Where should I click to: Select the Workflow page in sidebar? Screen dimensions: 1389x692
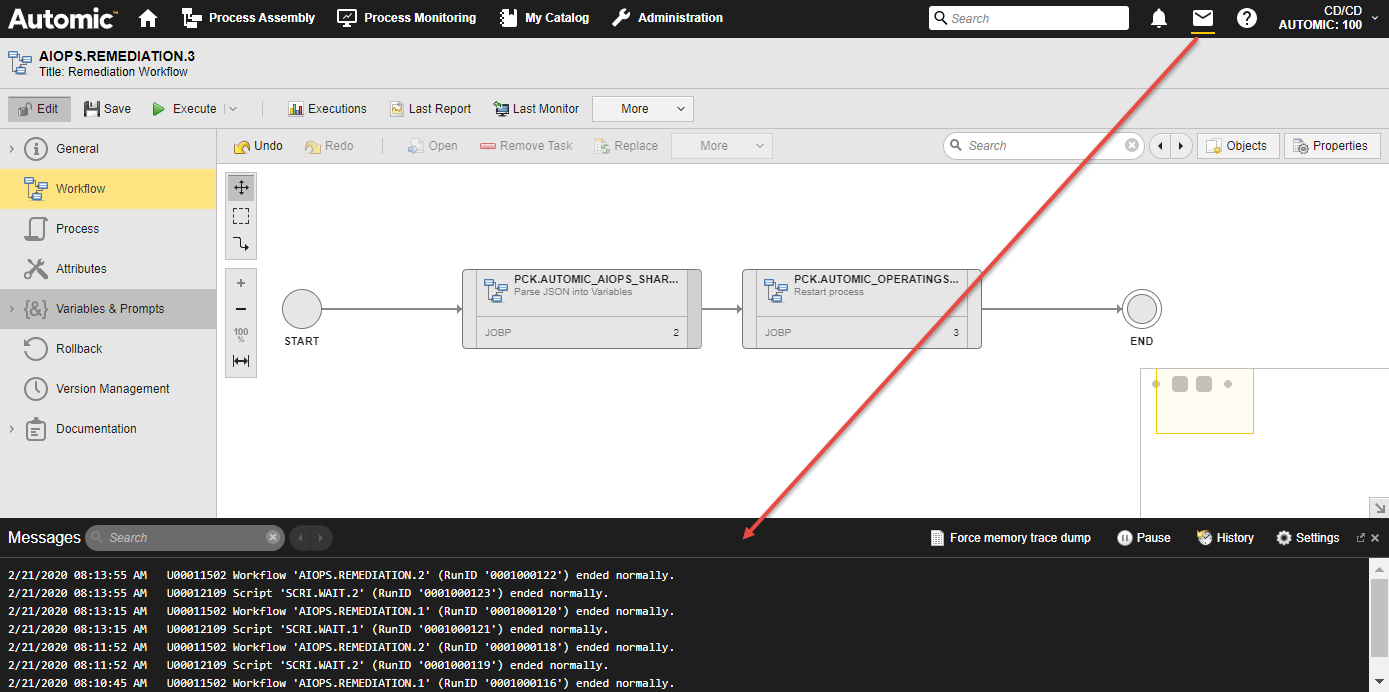[108, 189]
